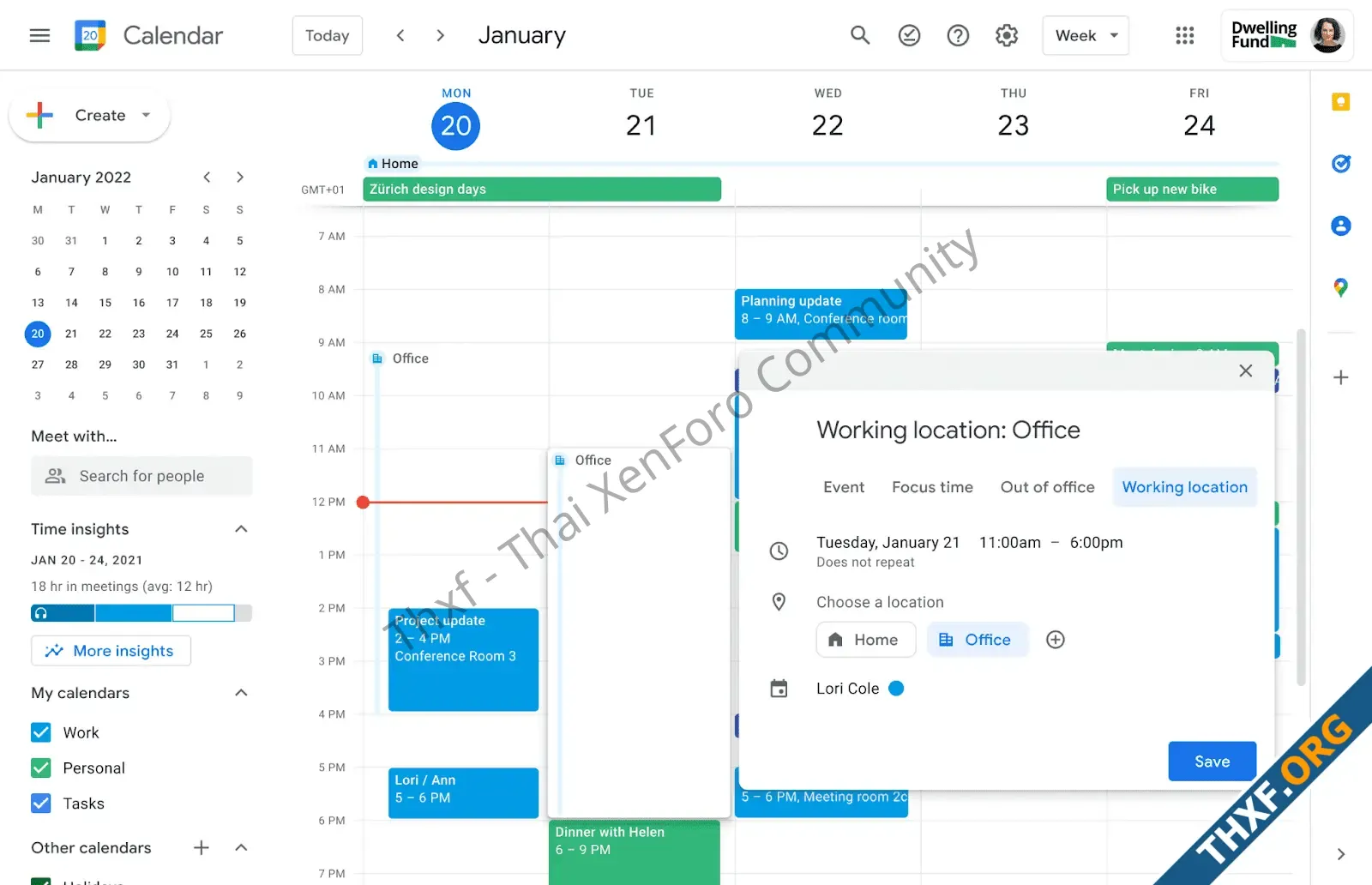
Task: Change the 6:00pm end time
Action: click(1096, 543)
